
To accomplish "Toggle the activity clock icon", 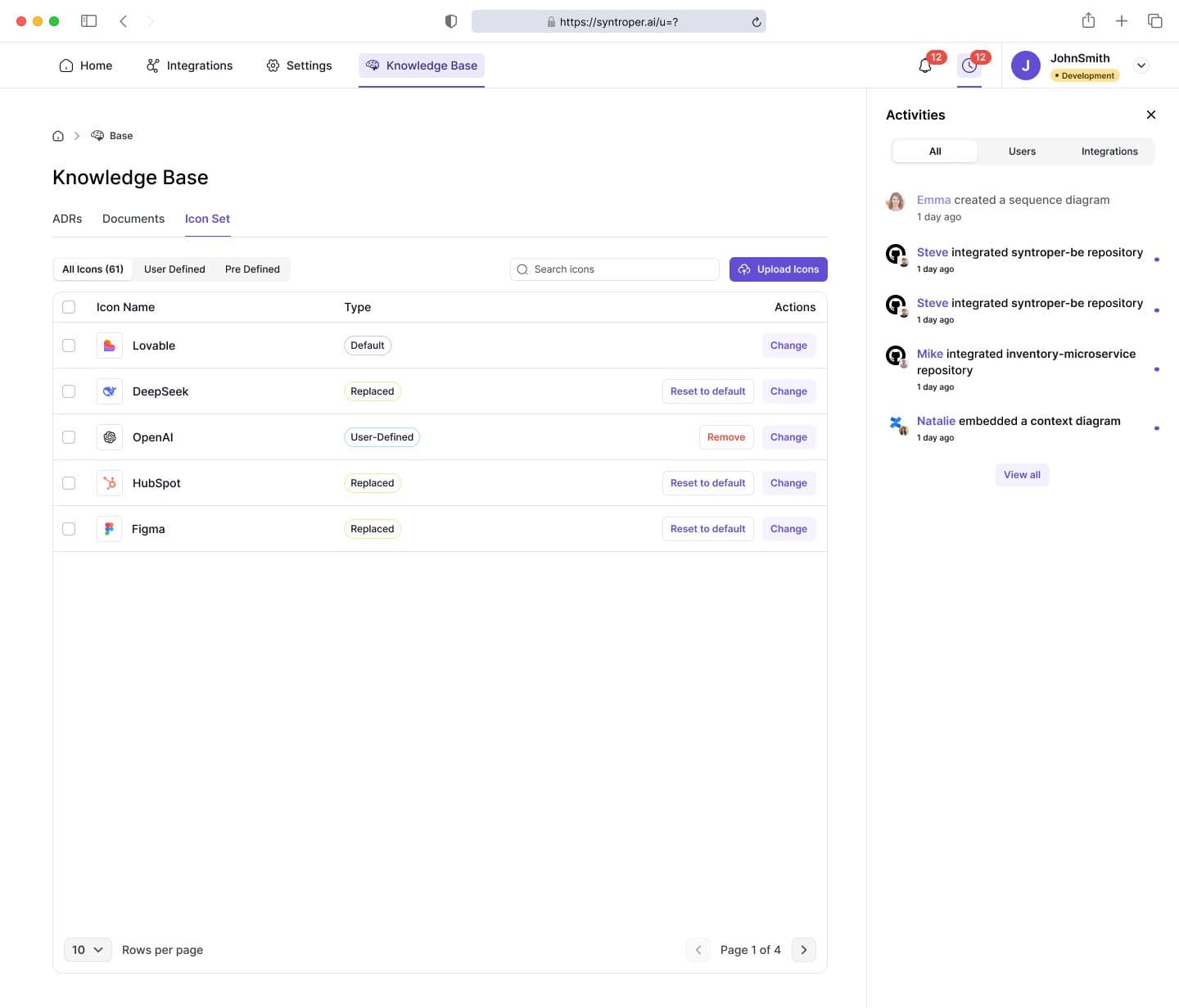I will pos(969,66).
